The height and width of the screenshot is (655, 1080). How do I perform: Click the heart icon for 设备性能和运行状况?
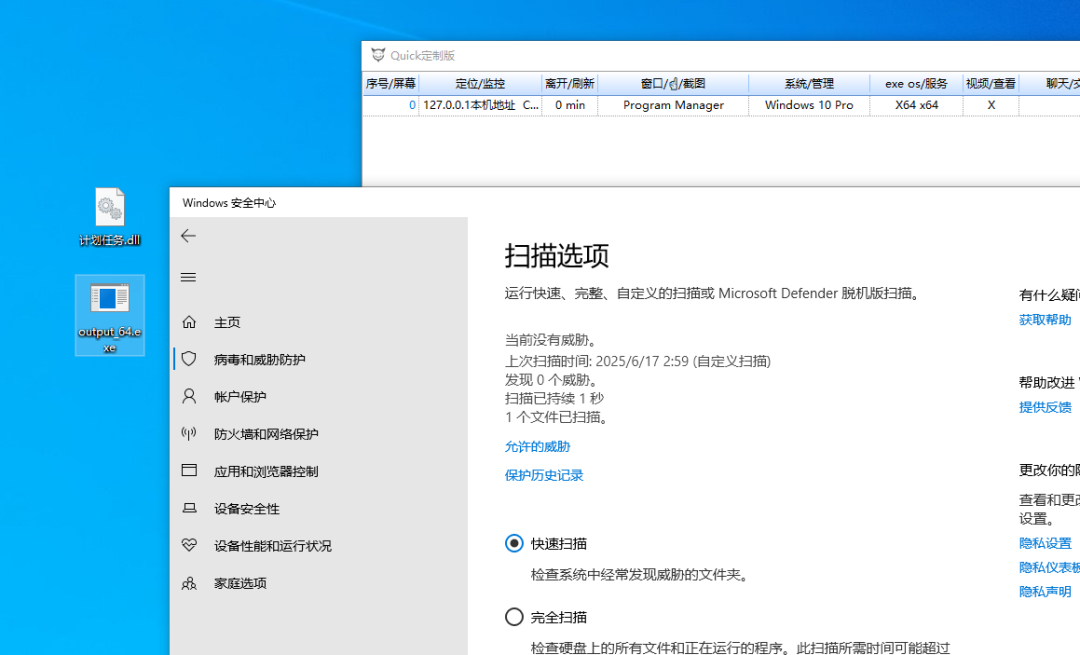(189, 545)
